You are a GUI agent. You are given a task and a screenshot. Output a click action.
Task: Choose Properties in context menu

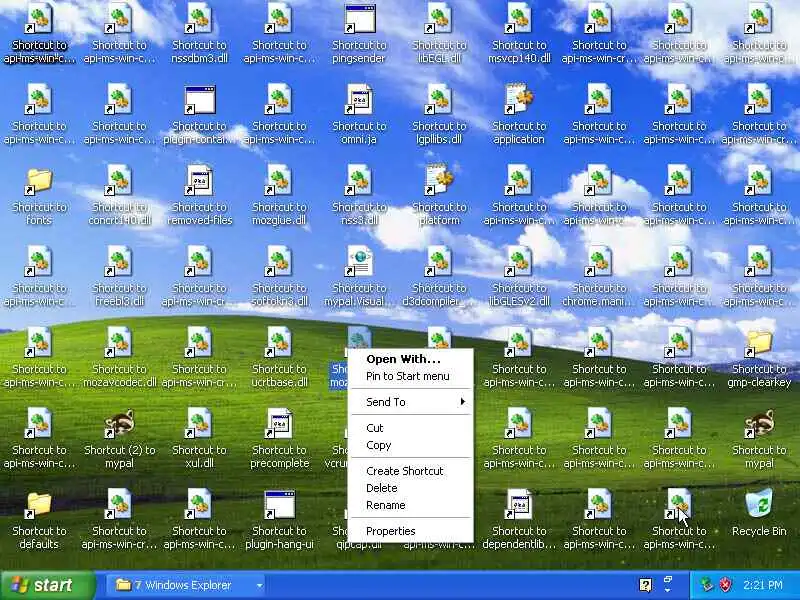411,531
